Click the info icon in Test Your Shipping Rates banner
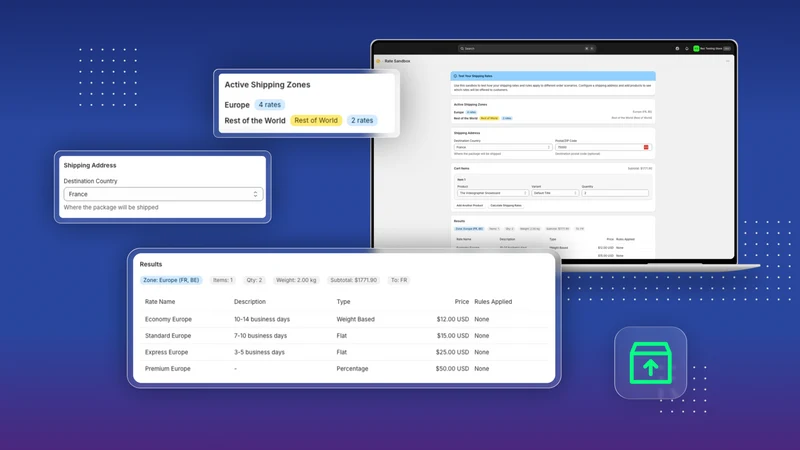 pos(455,76)
